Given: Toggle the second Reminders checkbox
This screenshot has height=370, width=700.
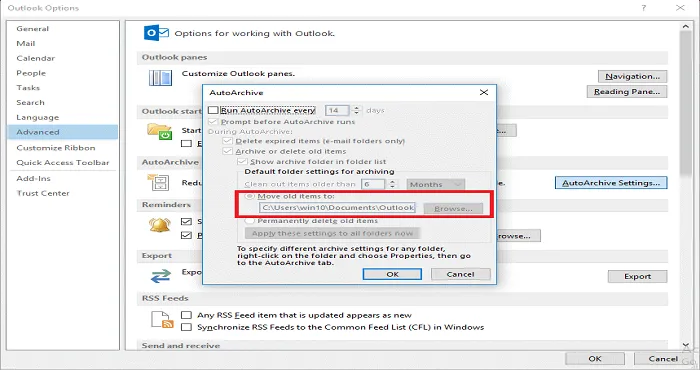Looking at the screenshot, I should 186,235.
